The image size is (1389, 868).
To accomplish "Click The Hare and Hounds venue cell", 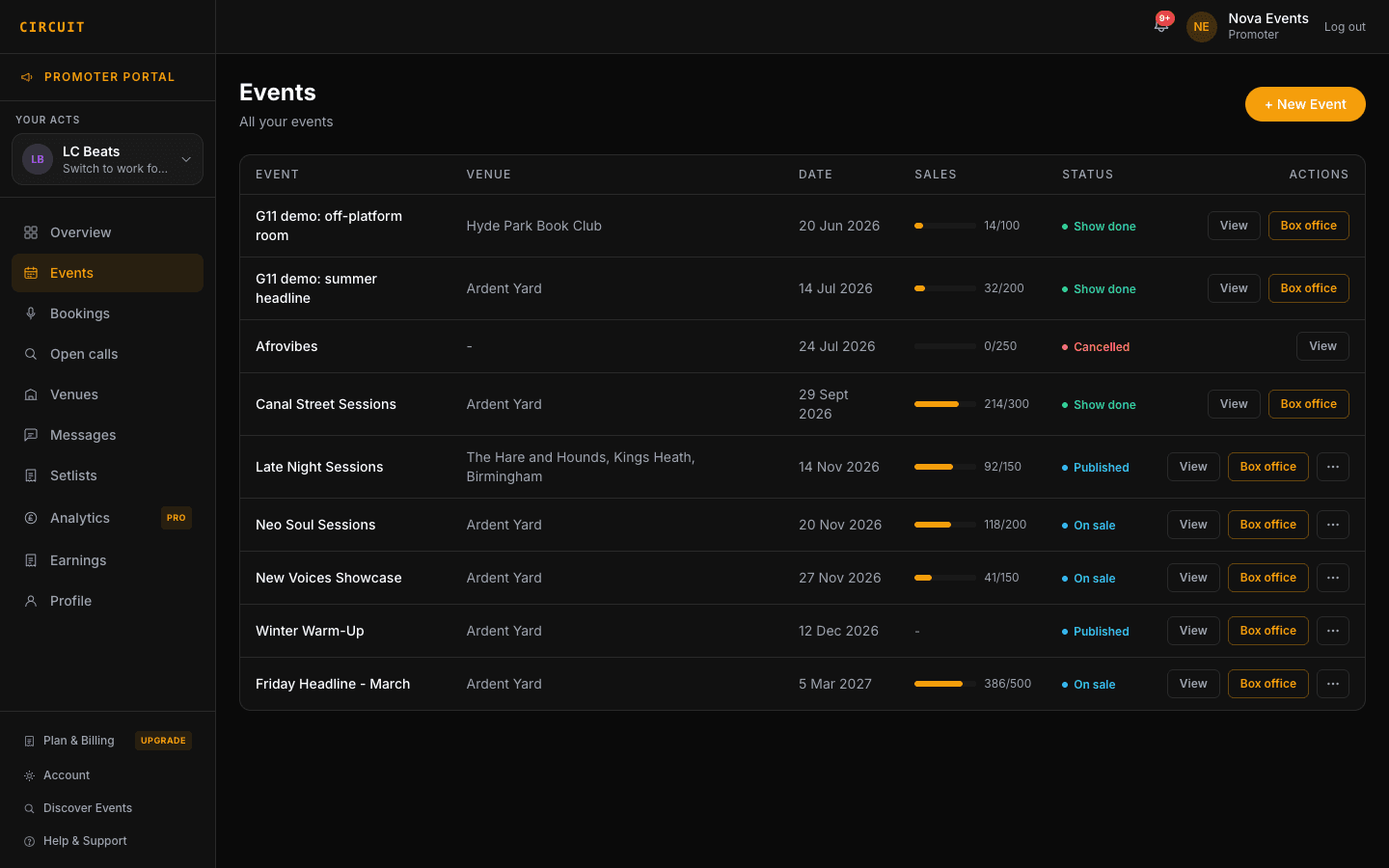I will click(581, 467).
